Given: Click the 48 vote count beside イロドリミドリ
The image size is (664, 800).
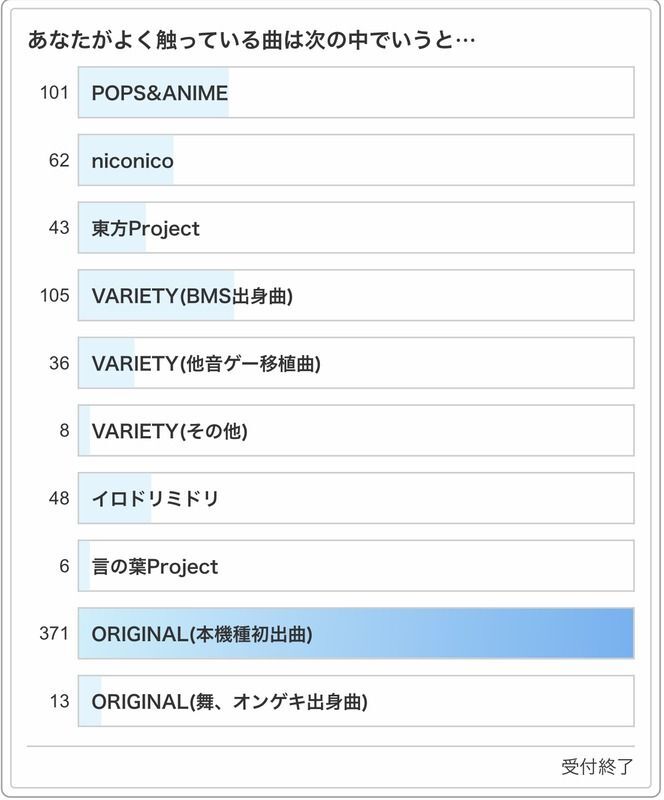Looking at the screenshot, I should tap(59, 498).
